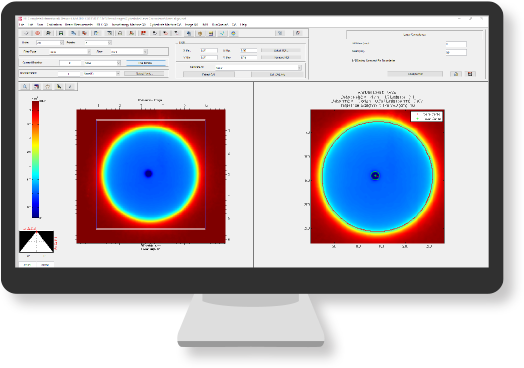The height and width of the screenshot is (368, 524).
Task: Click the rainbow color scale bar
Action: coord(35,159)
